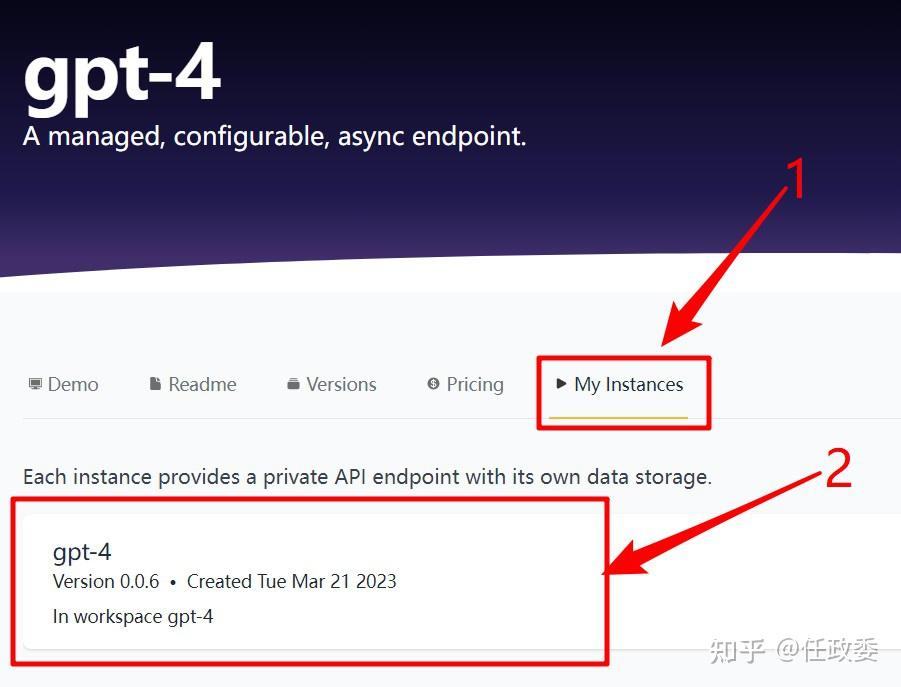Click the private API endpoint description text

pyautogui.click(x=368, y=477)
